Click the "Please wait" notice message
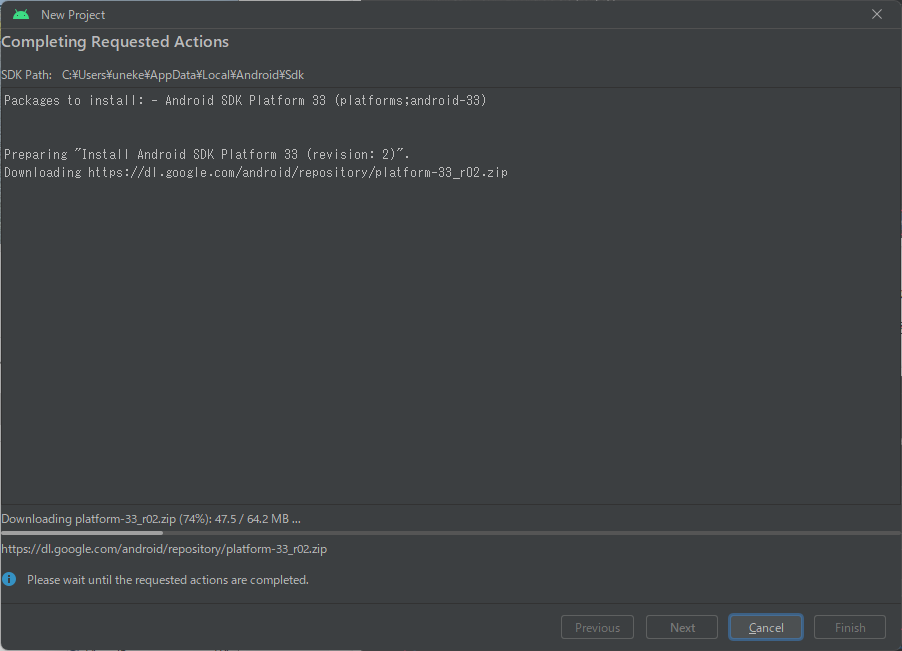 click(x=168, y=579)
